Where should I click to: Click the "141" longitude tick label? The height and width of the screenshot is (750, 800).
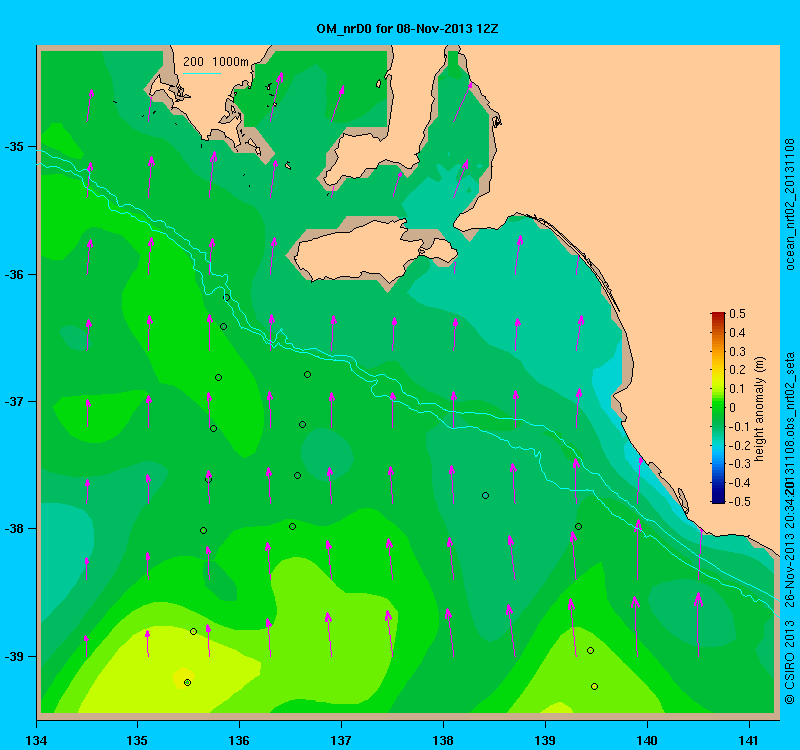[749, 740]
